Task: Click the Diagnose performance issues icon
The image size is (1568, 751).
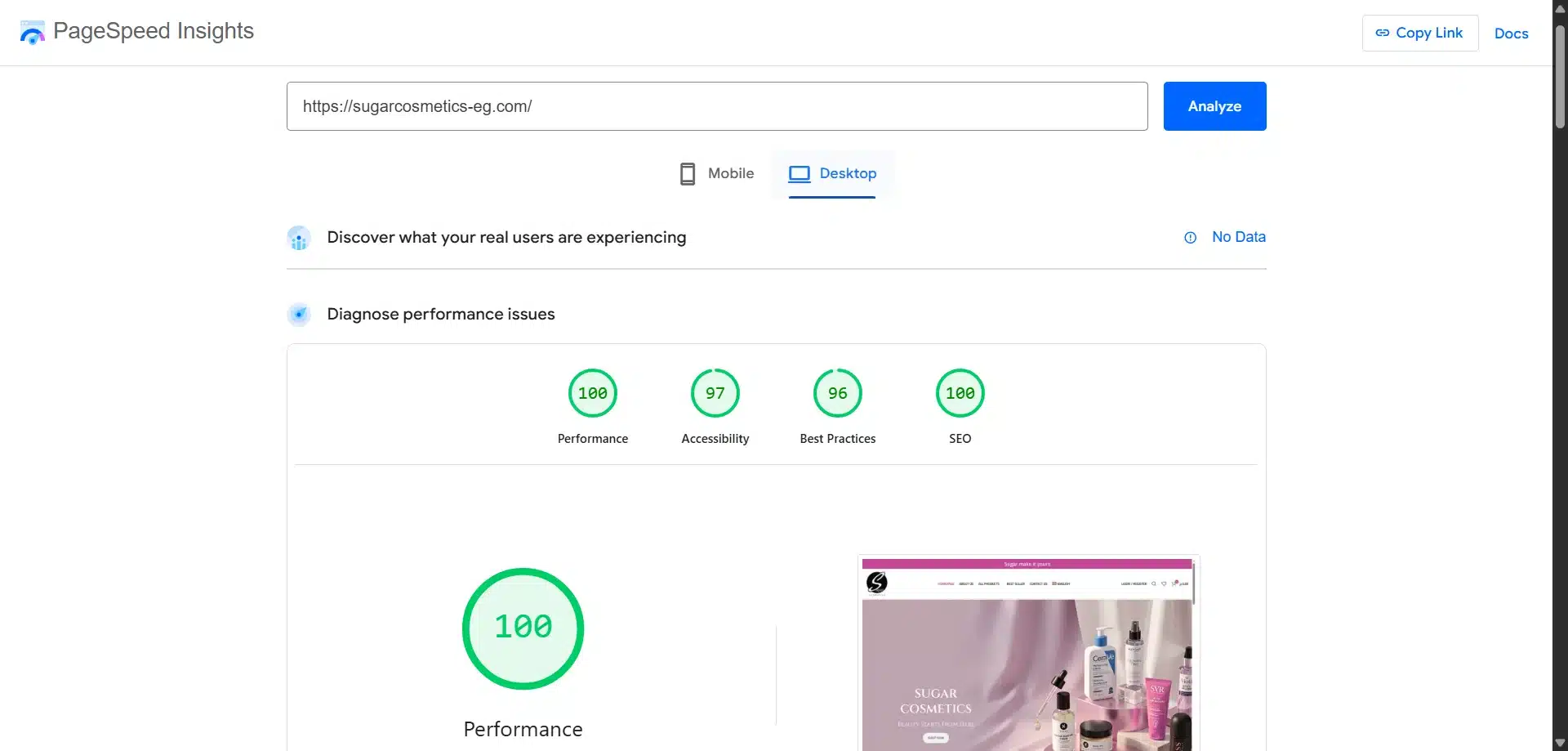Action: (x=299, y=314)
